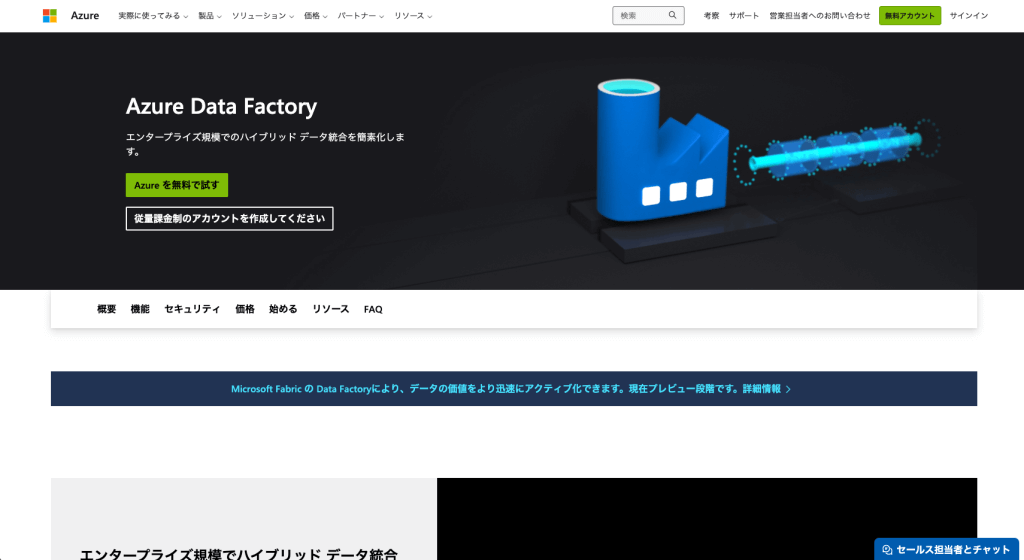The image size is (1024, 560).
Task: Select the 概要 tab
Action: pyautogui.click(x=106, y=309)
